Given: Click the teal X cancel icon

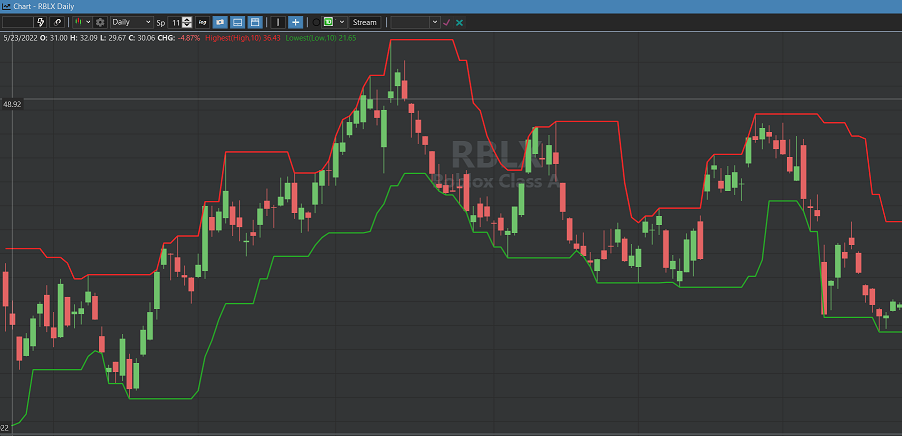Looking at the screenshot, I should pos(459,22).
